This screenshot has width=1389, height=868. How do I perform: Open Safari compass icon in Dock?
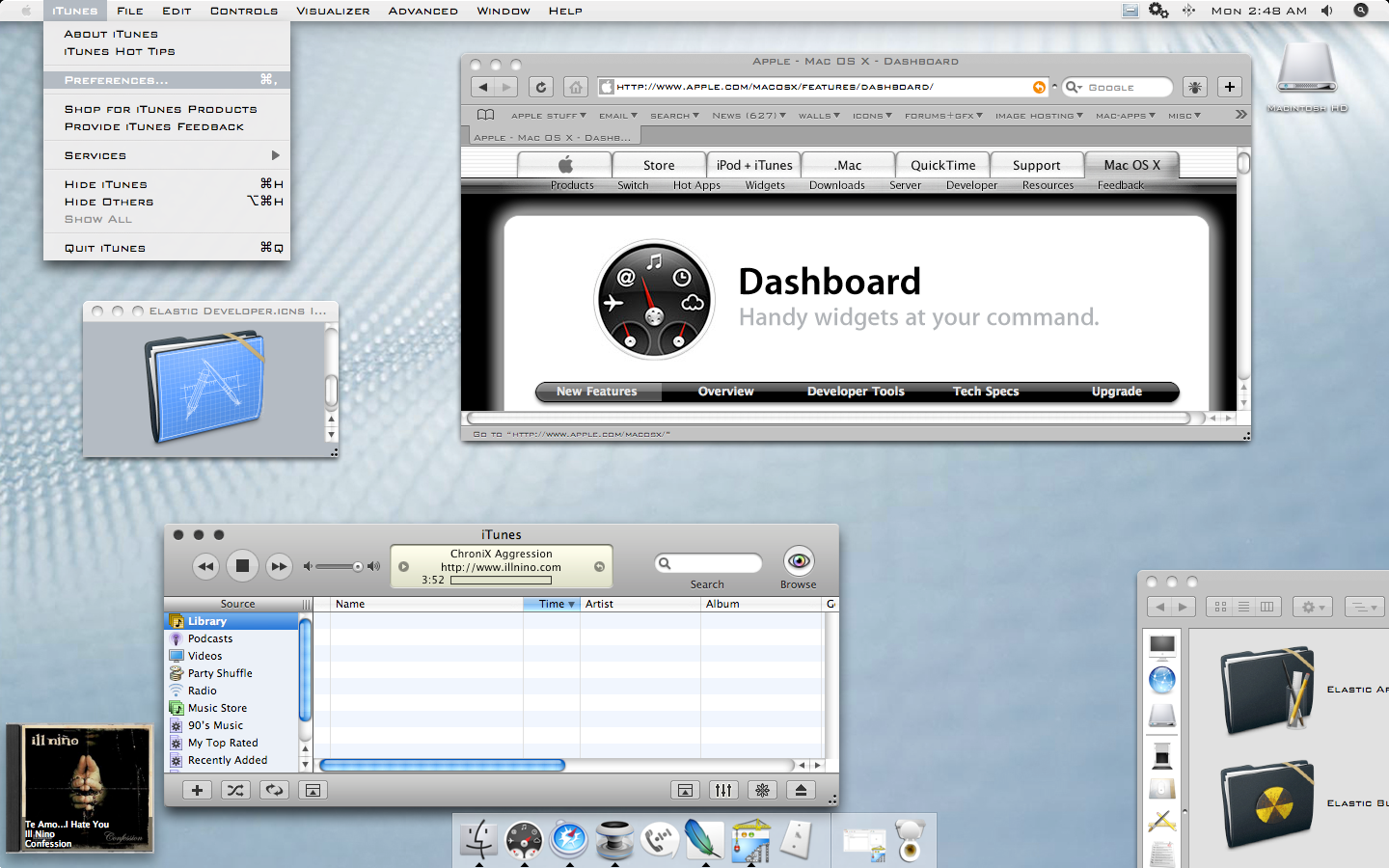tap(569, 840)
